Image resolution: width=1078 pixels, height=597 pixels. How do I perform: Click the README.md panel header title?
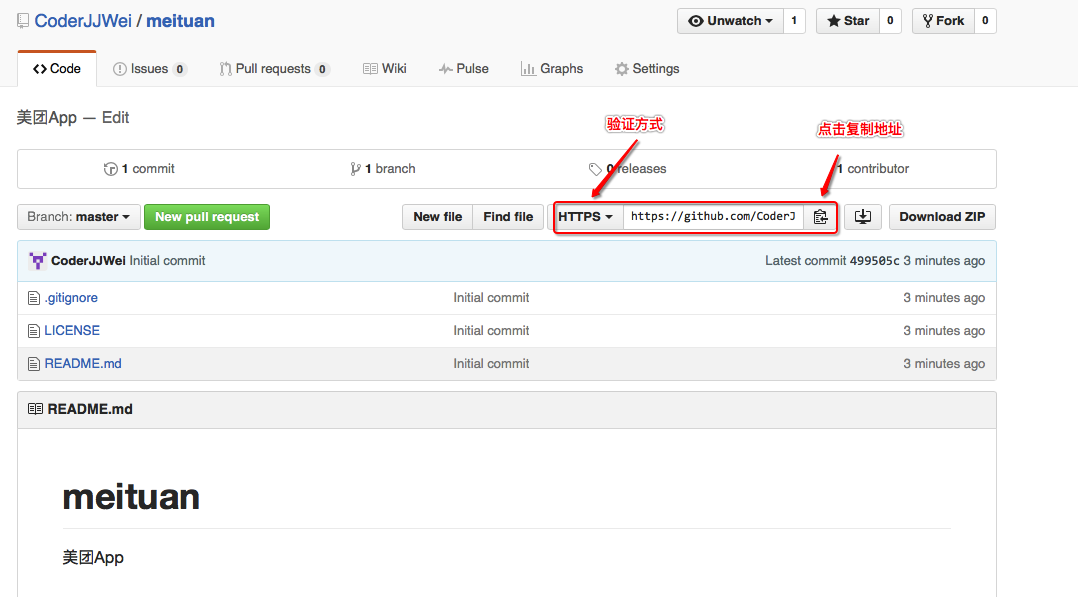tap(90, 409)
